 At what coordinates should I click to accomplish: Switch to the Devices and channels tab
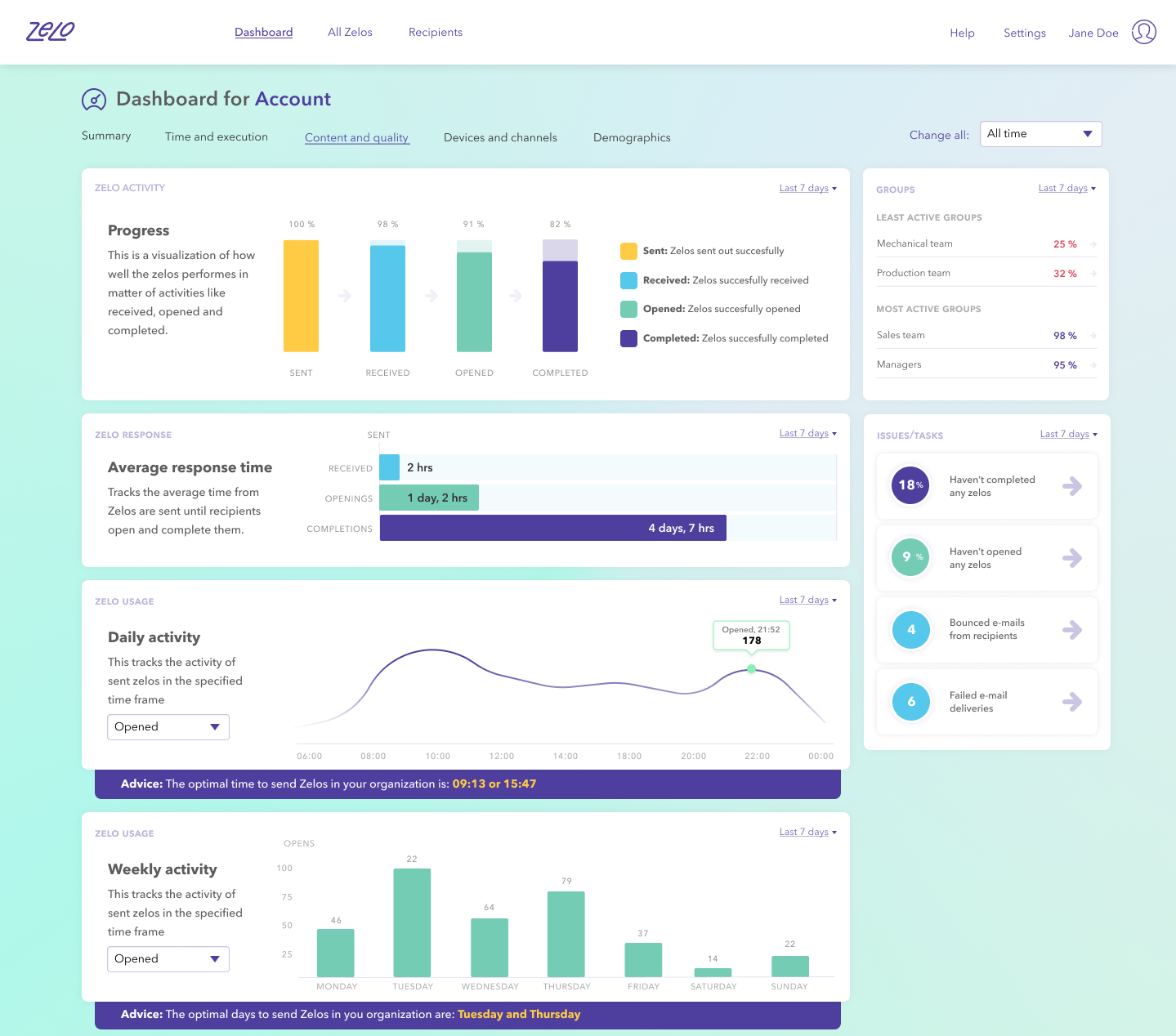(500, 138)
